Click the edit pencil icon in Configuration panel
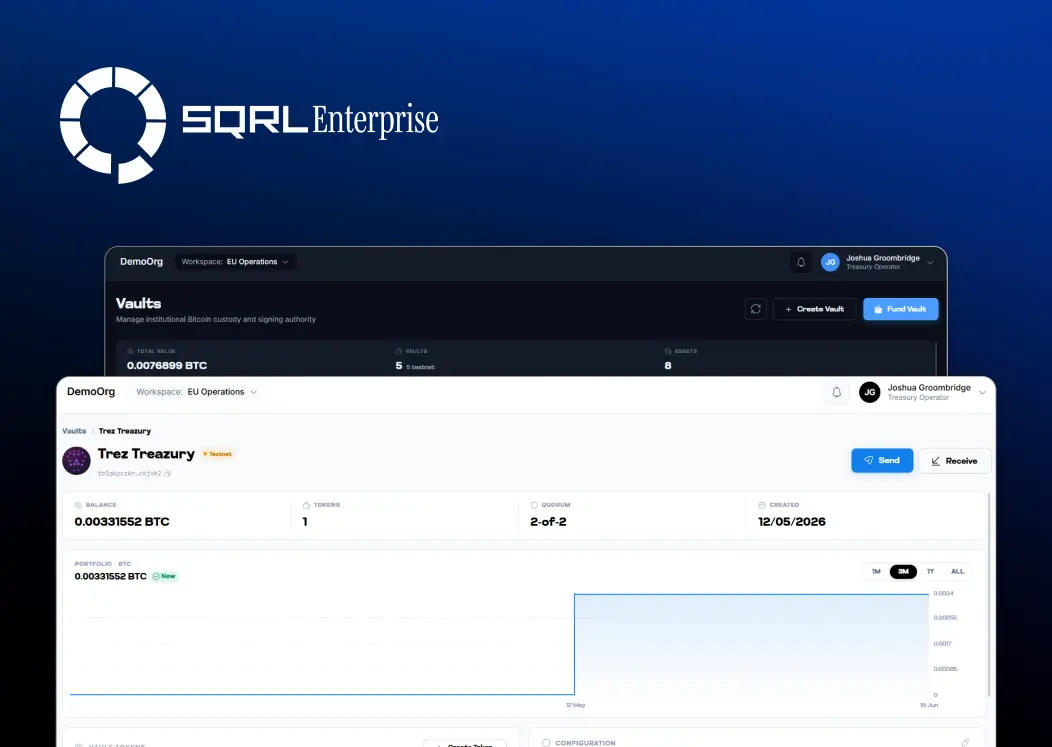 coord(965,742)
